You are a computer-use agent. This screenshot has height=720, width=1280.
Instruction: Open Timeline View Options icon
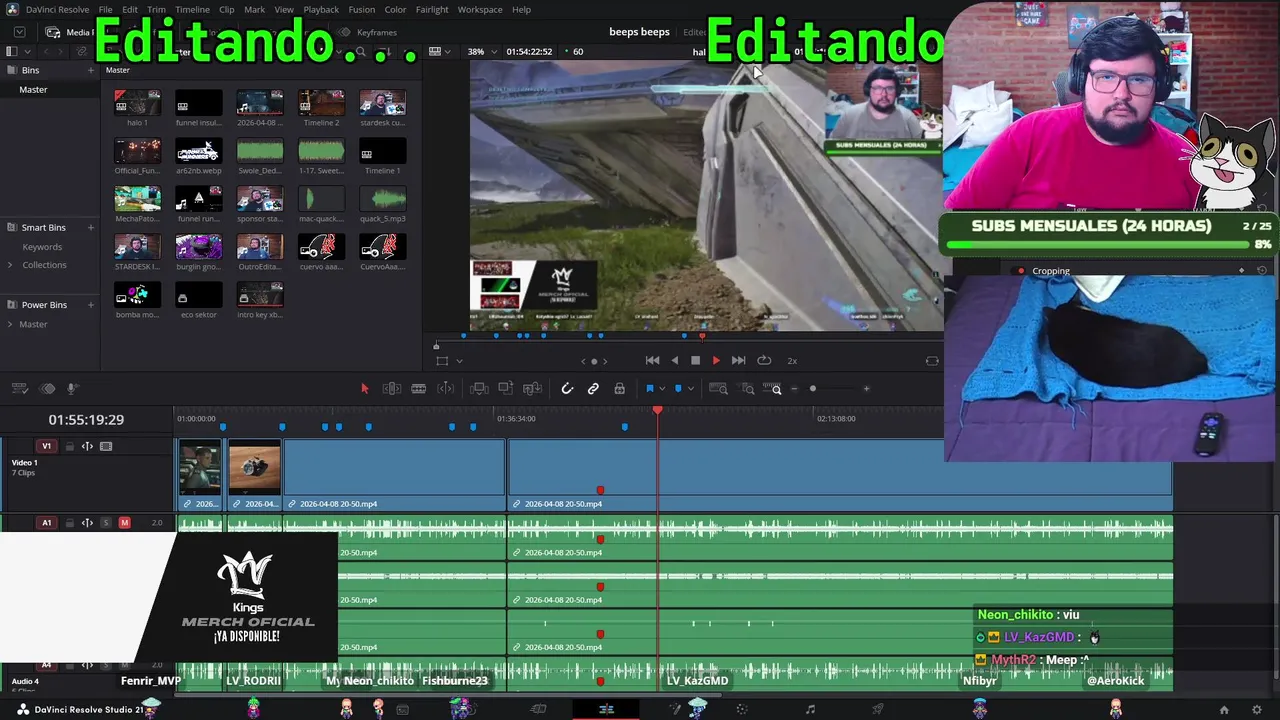(x=21, y=389)
